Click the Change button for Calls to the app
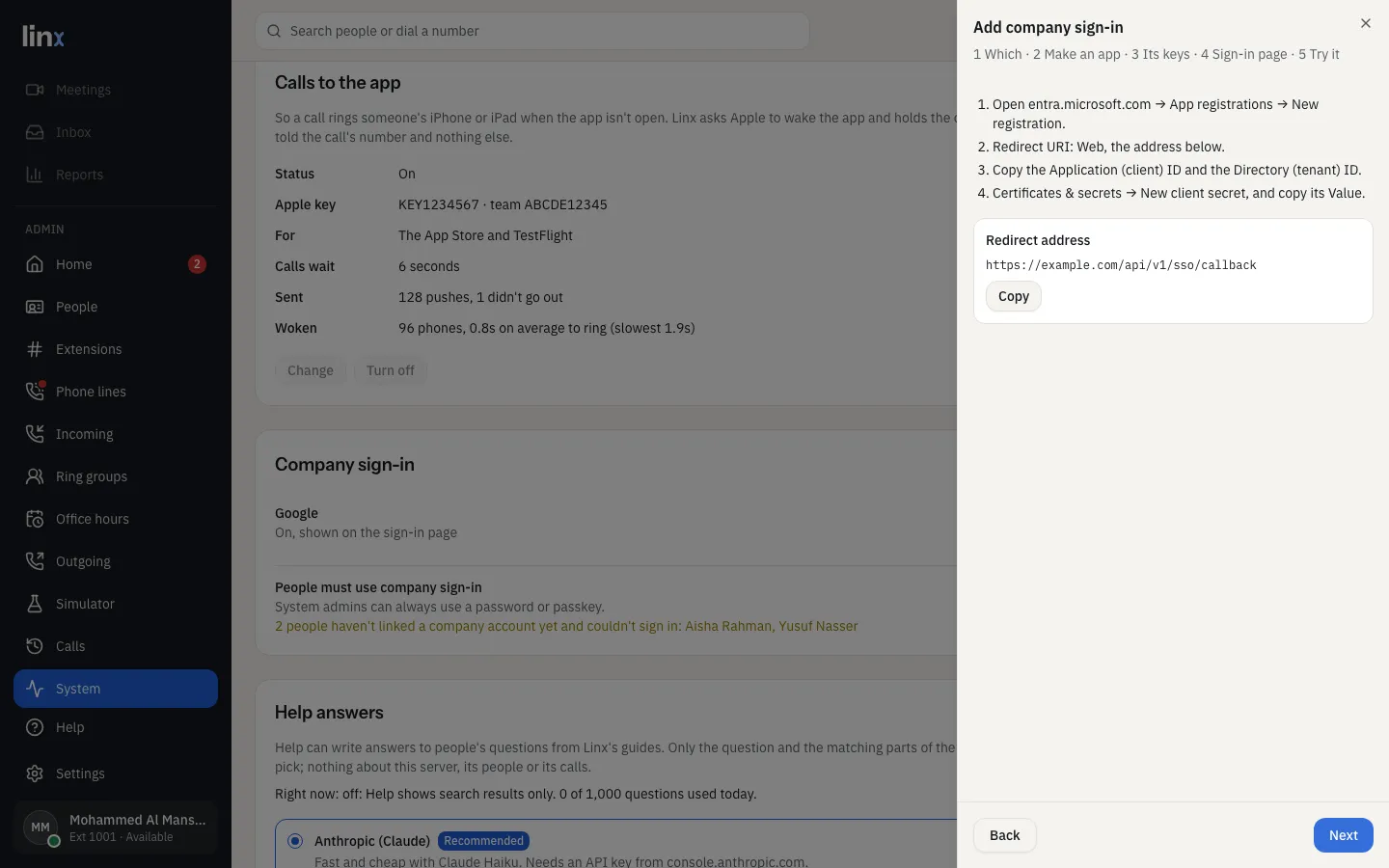The image size is (1389, 868). click(311, 370)
